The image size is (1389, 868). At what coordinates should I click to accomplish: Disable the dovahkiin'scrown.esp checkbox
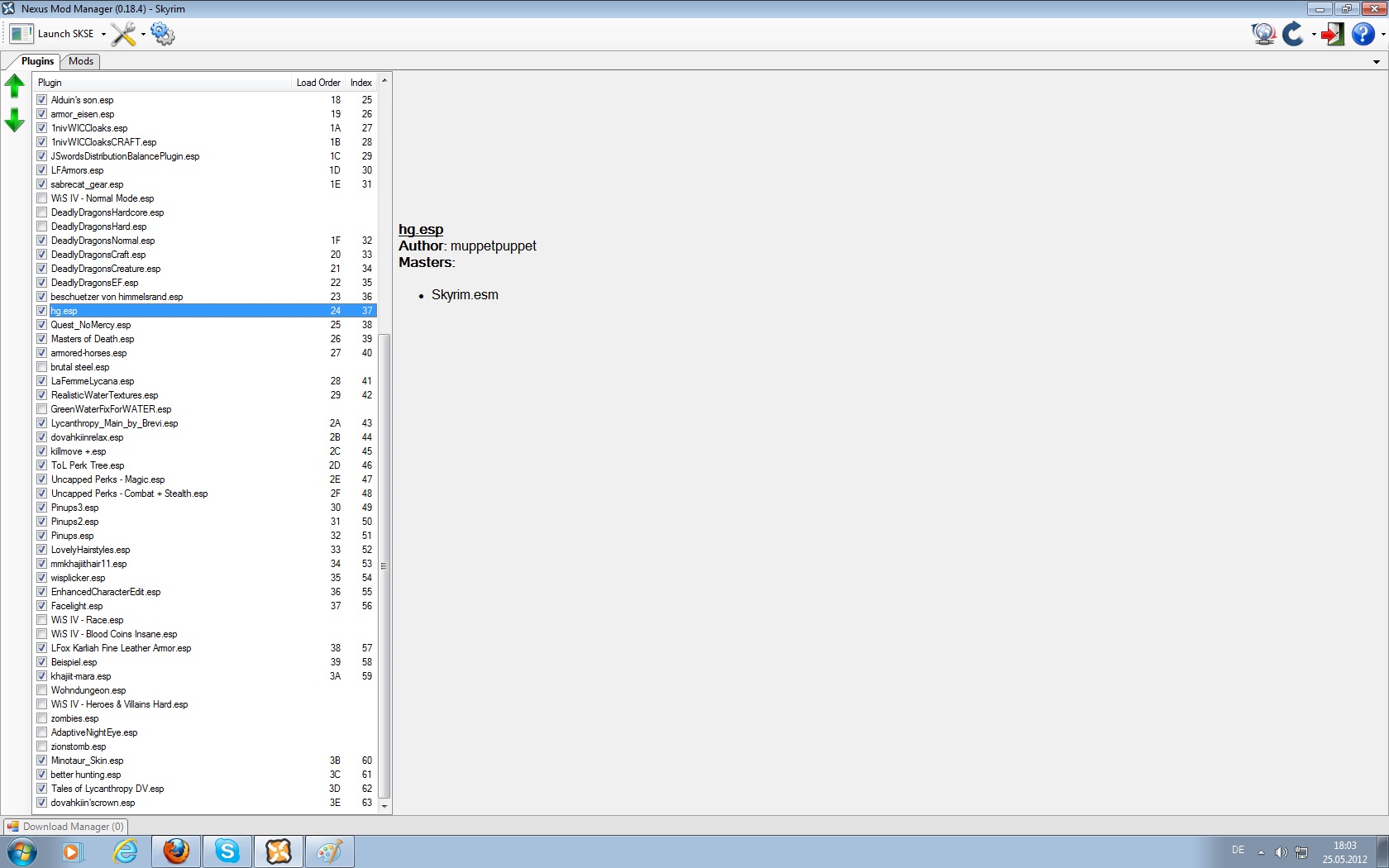[42, 803]
